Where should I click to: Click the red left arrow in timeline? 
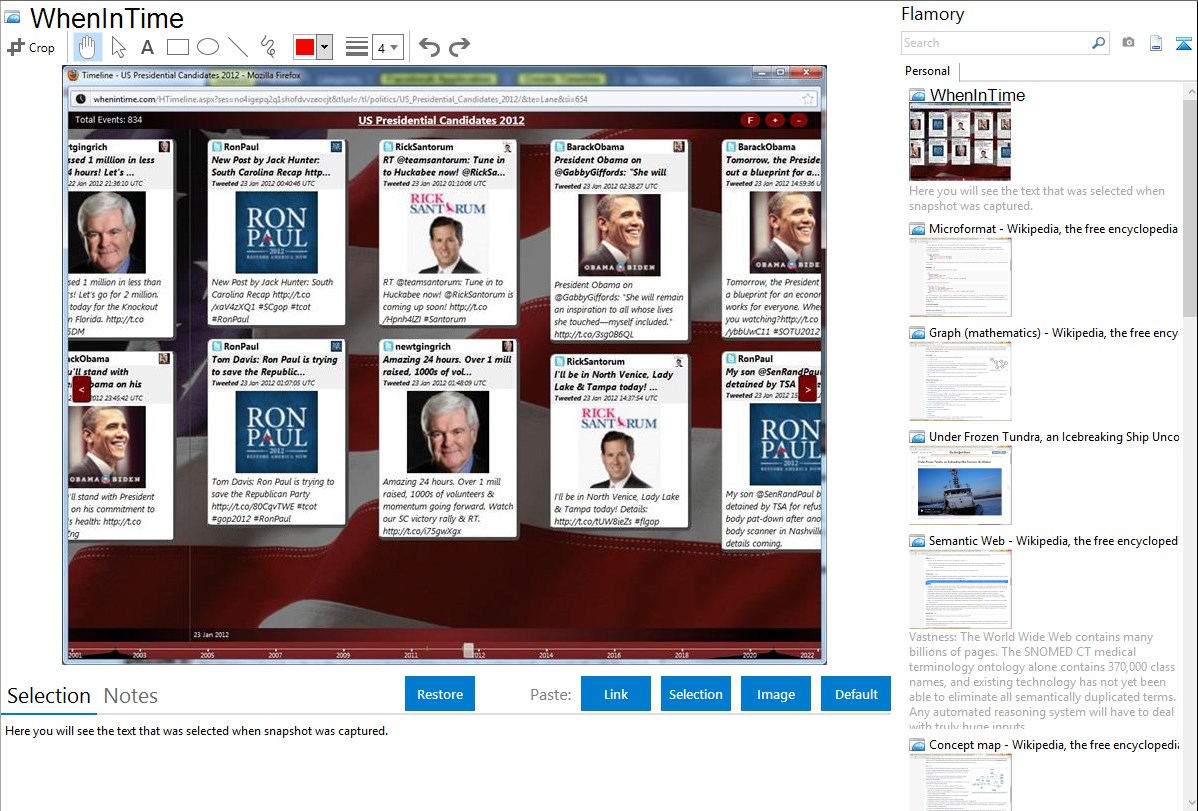click(x=82, y=389)
